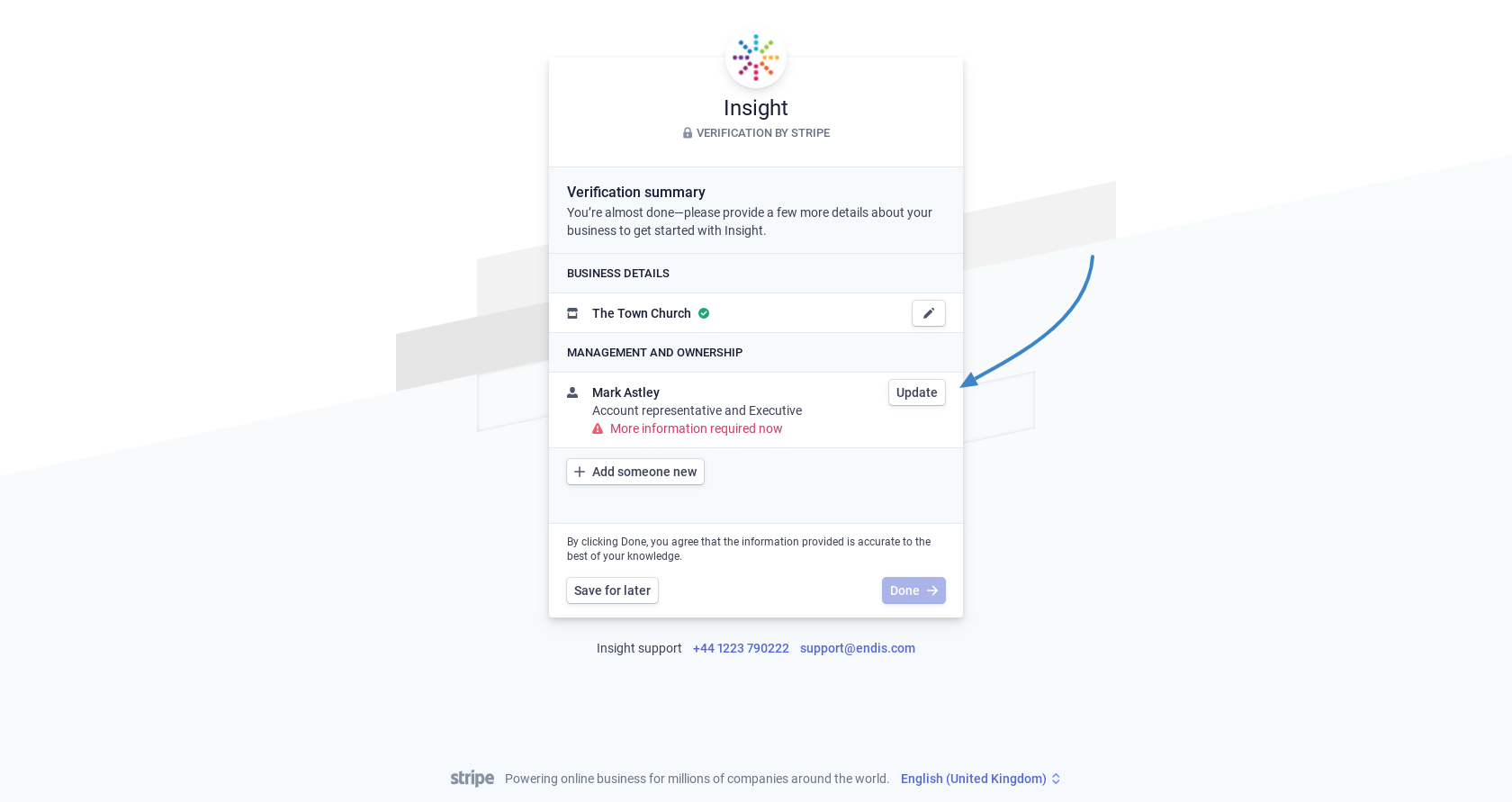Image resolution: width=1512 pixels, height=802 pixels.
Task: Click the Insight colorful dots logo
Action: pos(756,58)
